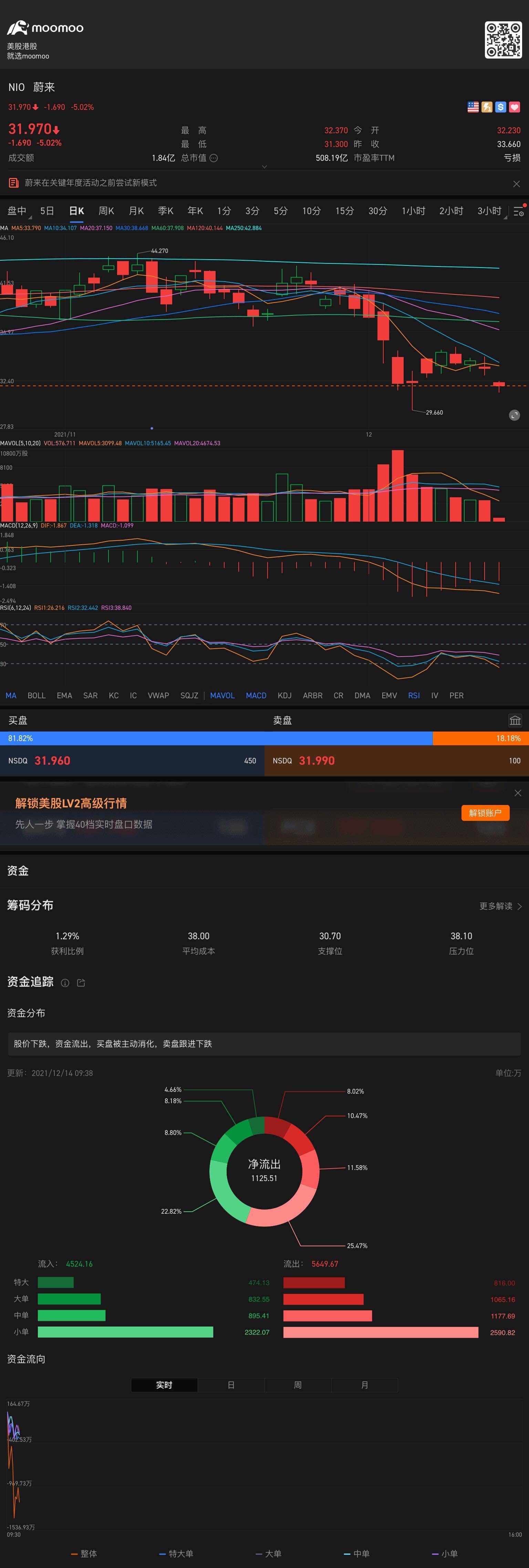Viewport: 529px width, 1568px height.
Task: Toggle the EMA indicator
Action: (64, 695)
